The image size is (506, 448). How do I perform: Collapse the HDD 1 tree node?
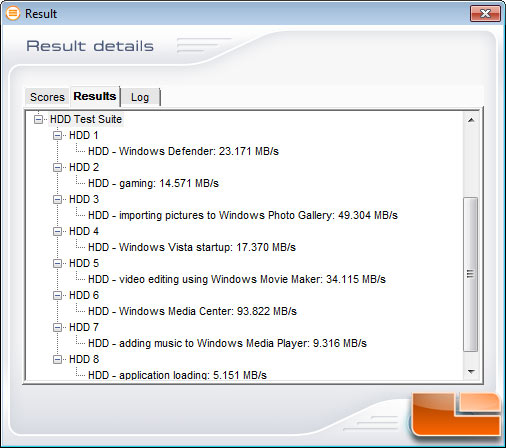click(x=58, y=135)
